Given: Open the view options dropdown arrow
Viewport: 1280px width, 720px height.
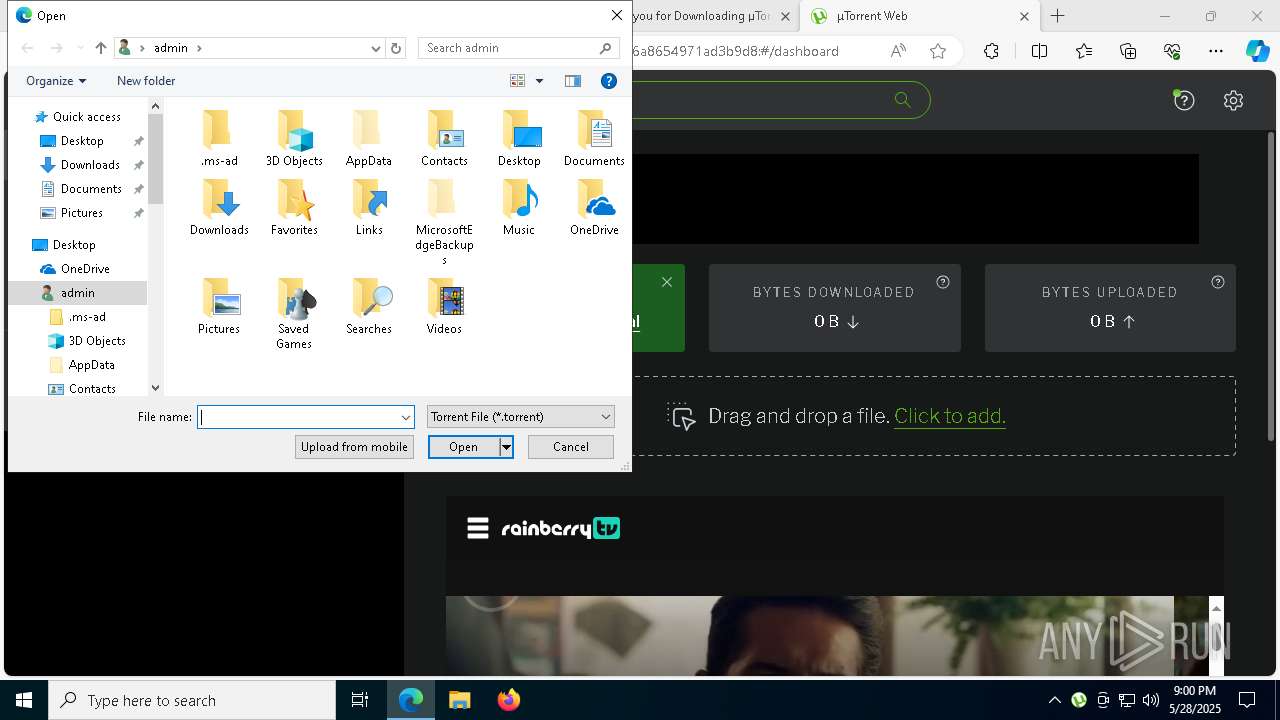Looking at the screenshot, I should coord(539,81).
